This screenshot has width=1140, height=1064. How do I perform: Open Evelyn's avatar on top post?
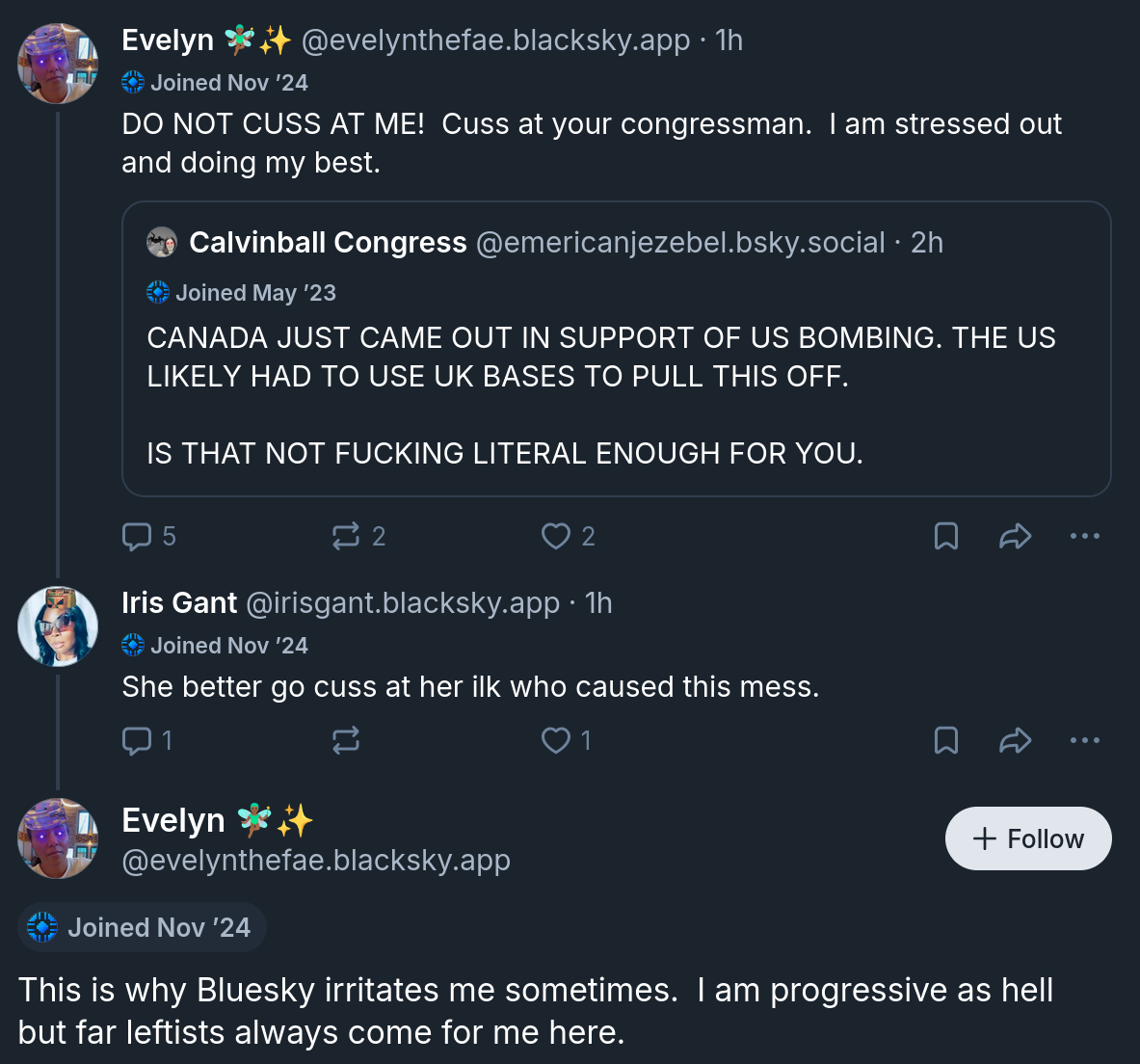[58, 64]
